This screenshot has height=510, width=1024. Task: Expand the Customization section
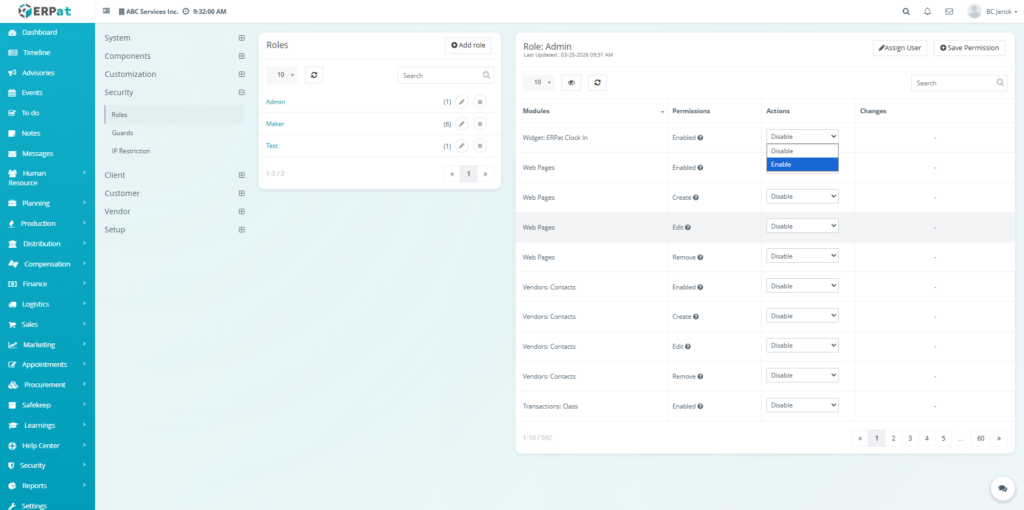point(241,74)
